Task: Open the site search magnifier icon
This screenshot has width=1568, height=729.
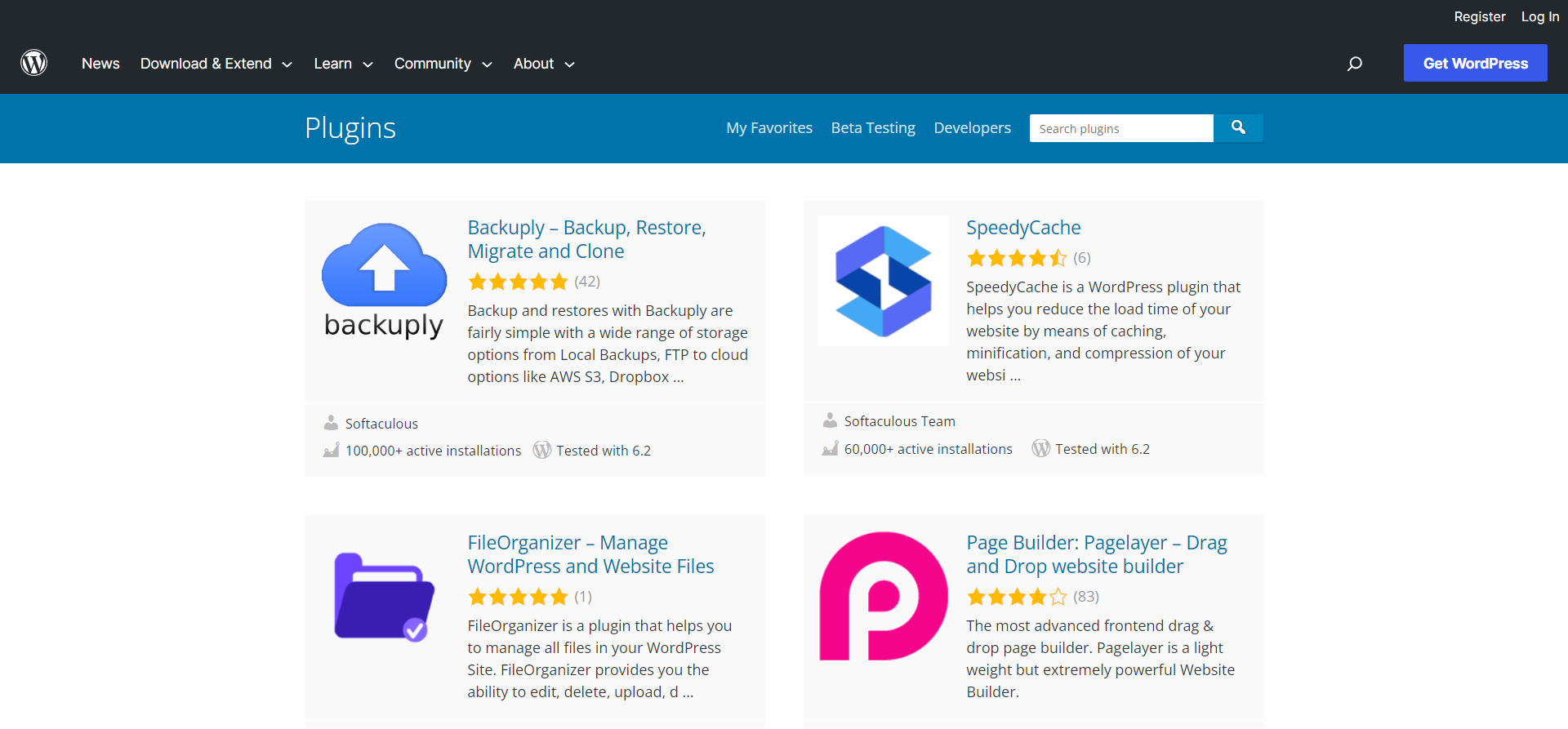Action: pos(1354,64)
